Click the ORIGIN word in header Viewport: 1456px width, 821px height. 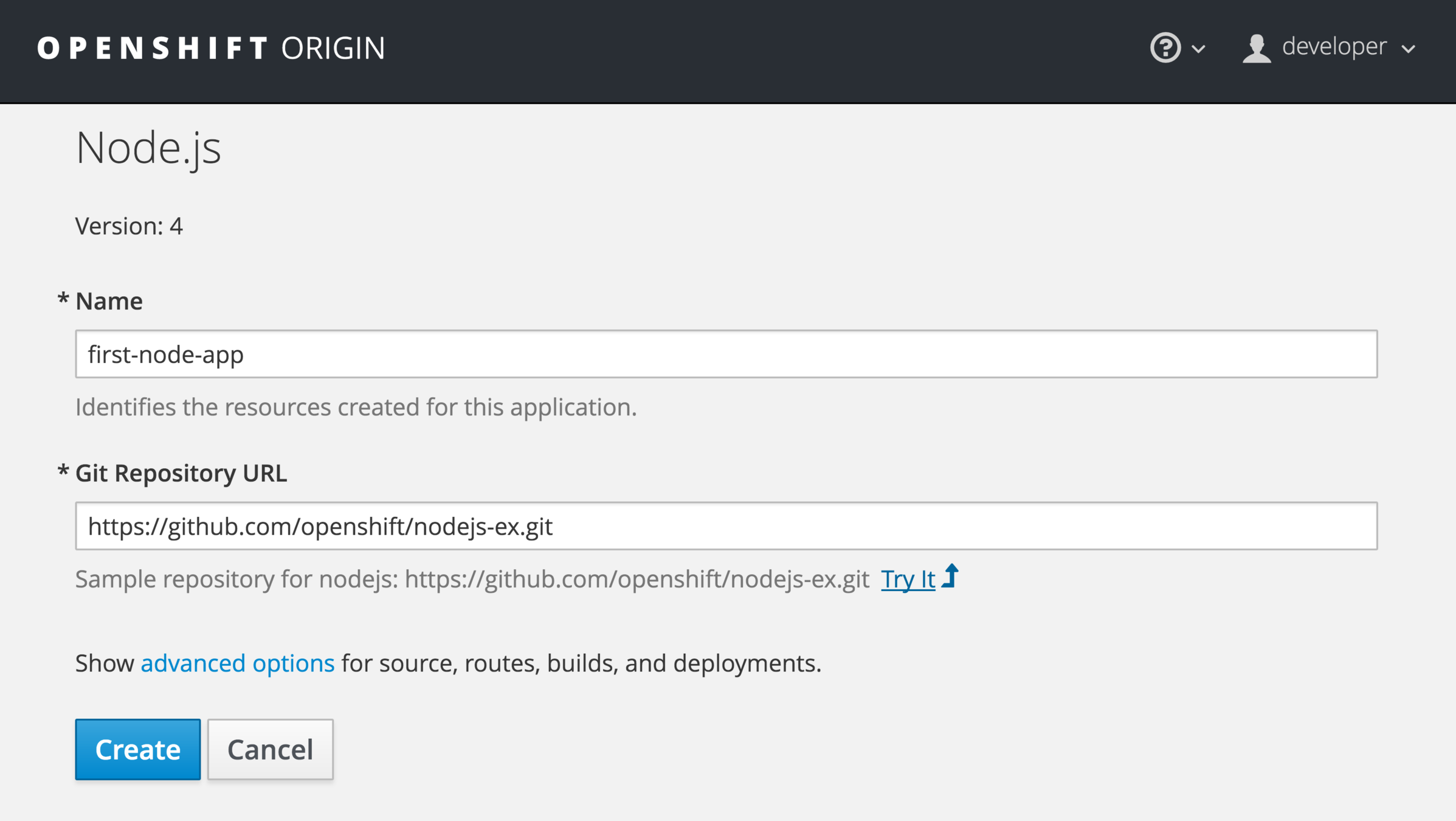click(333, 48)
